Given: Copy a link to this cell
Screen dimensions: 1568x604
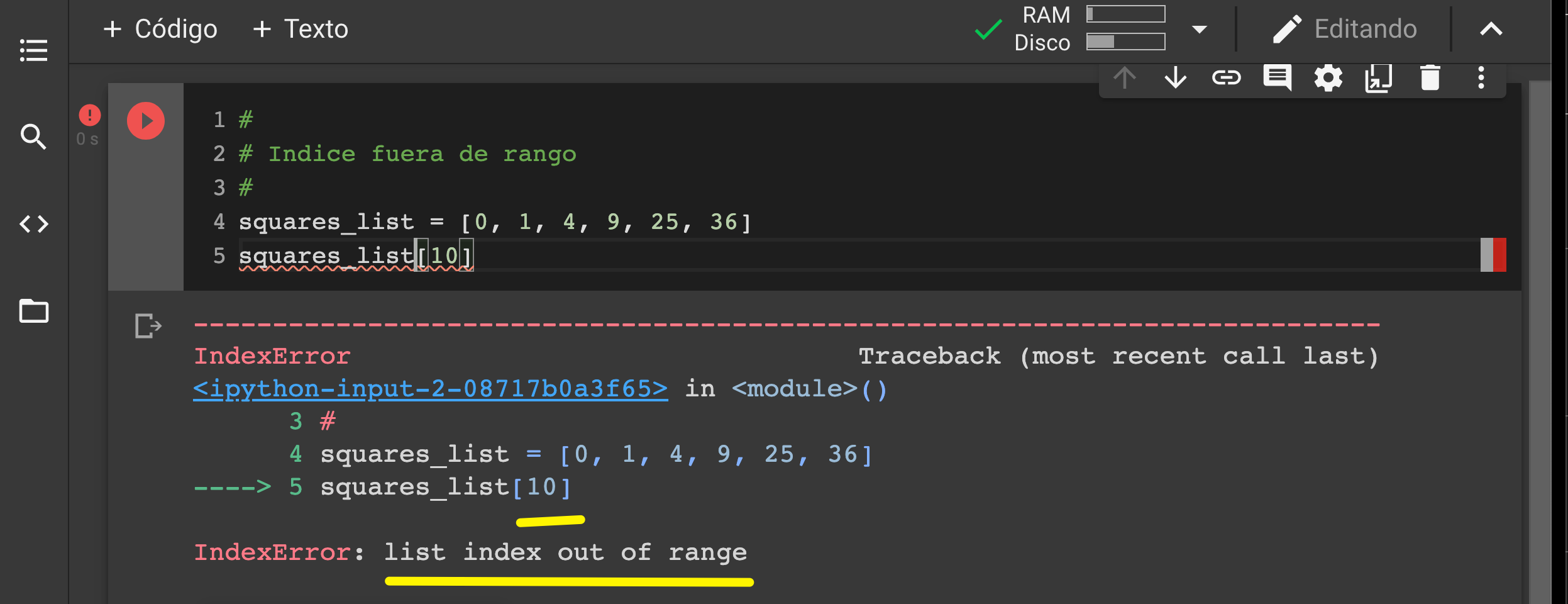Looking at the screenshot, I should click(x=1227, y=78).
